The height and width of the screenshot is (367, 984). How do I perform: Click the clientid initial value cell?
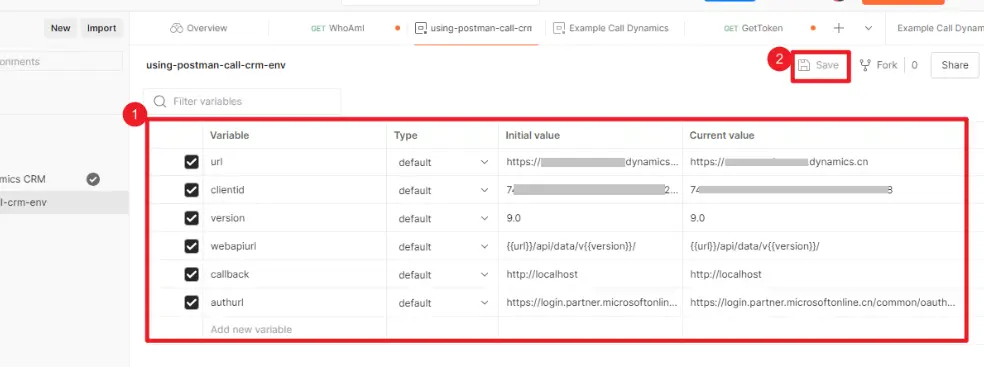(590, 190)
